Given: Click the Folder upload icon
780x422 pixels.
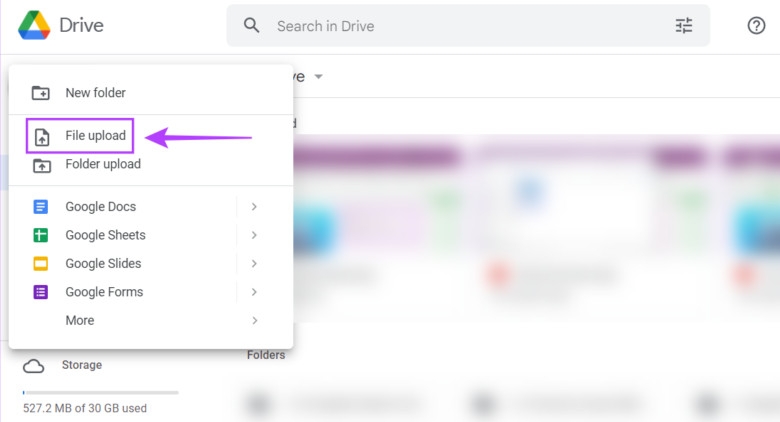Looking at the screenshot, I should tap(42, 165).
